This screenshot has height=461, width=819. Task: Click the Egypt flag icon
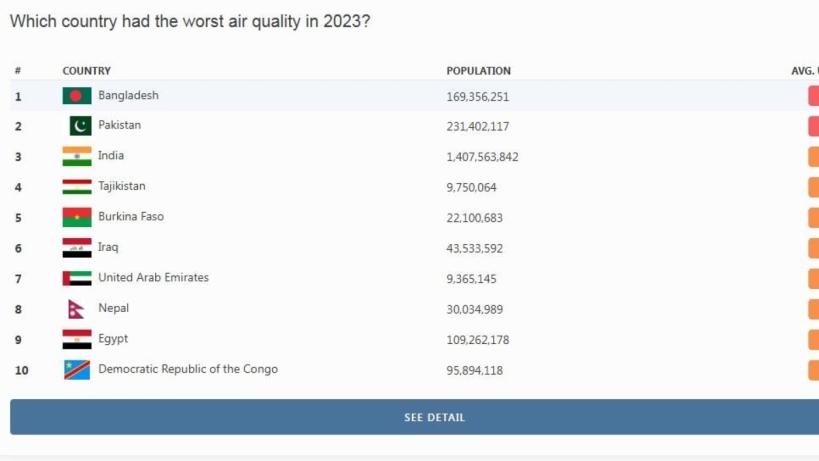pos(77,339)
